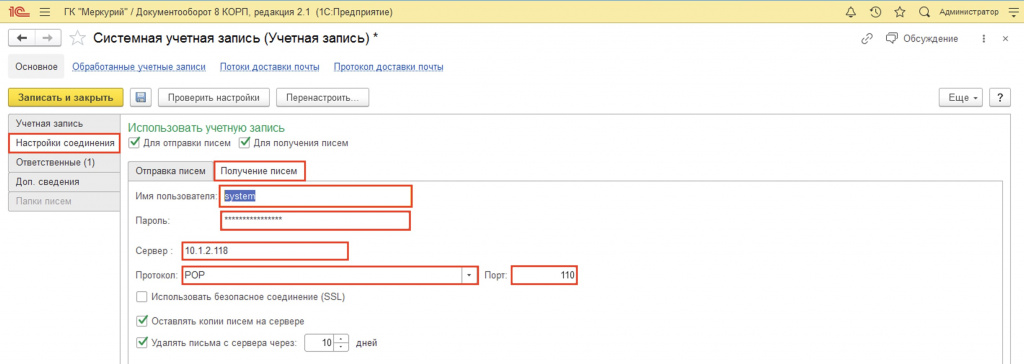Toggle Для получения писем checkbox
Image resolution: width=1024 pixels, height=364 pixels.
245,142
